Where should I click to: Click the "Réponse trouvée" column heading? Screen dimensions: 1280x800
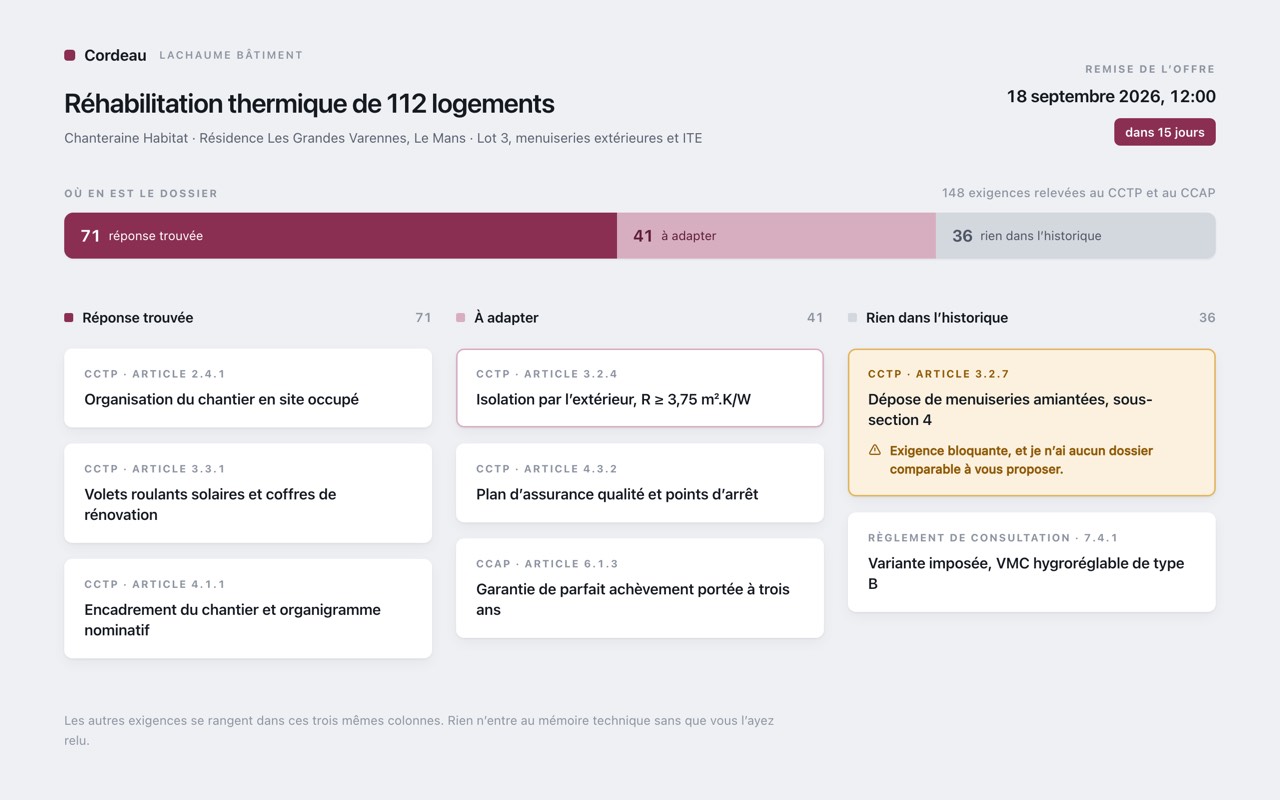138,318
